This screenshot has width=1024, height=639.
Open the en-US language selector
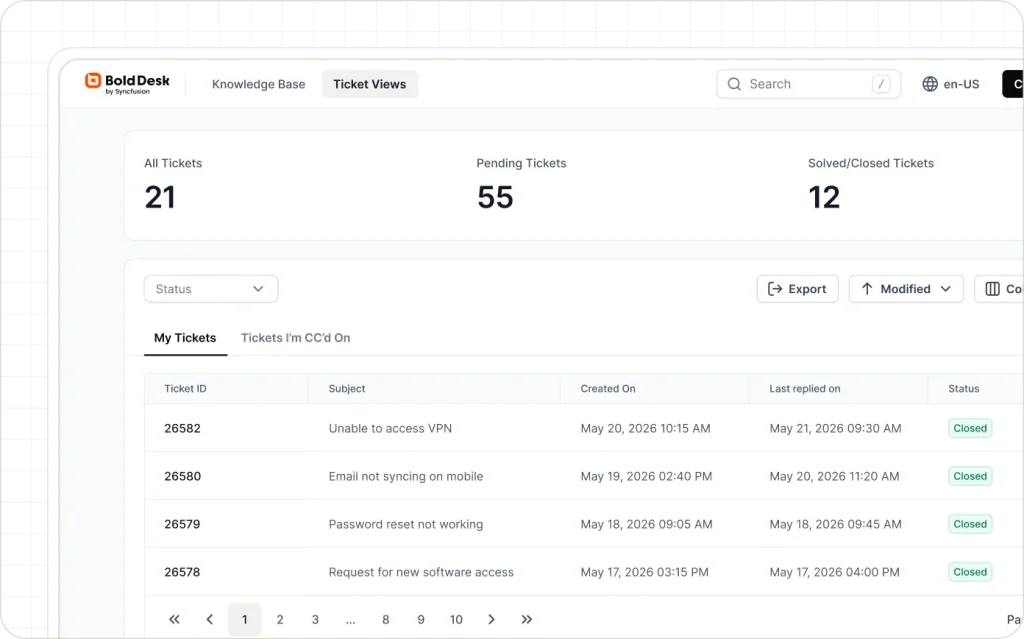[x=951, y=84]
